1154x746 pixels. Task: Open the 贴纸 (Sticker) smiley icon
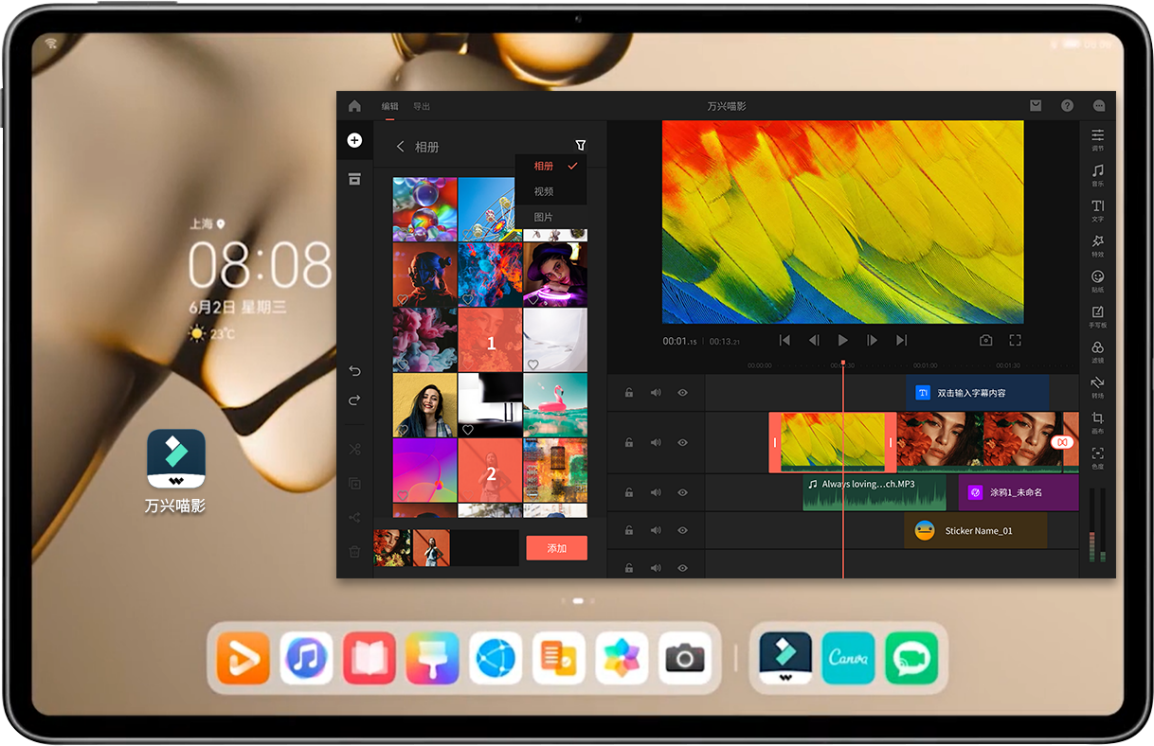click(1097, 277)
